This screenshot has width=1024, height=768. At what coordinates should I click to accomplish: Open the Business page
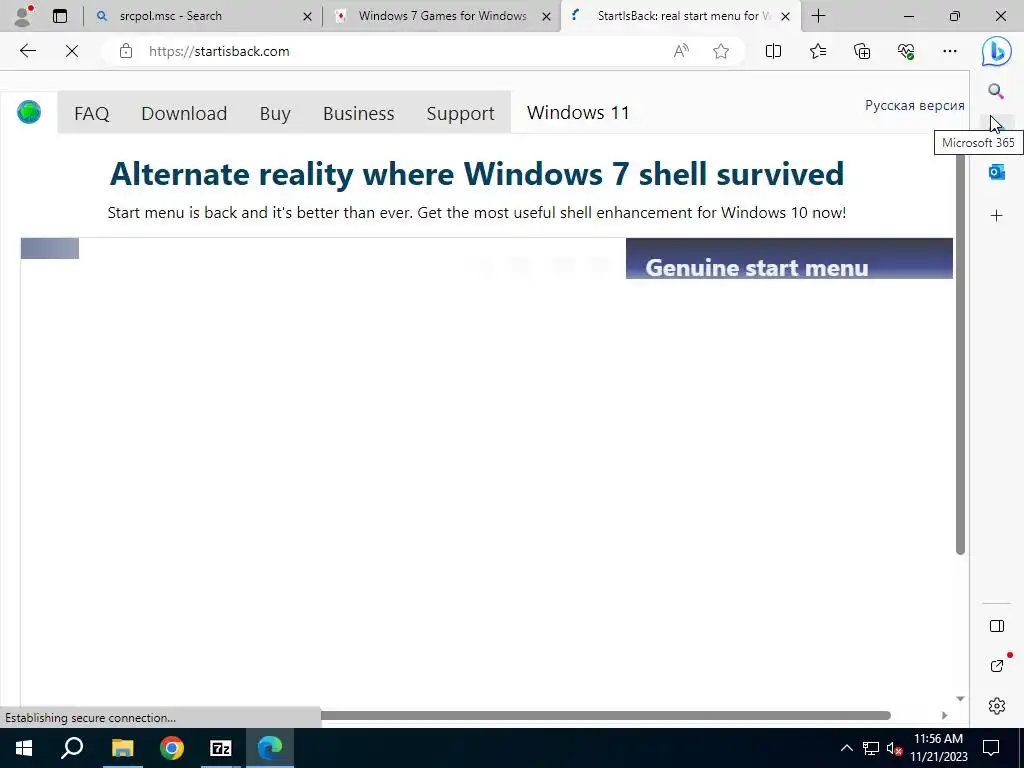click(359, 113)
